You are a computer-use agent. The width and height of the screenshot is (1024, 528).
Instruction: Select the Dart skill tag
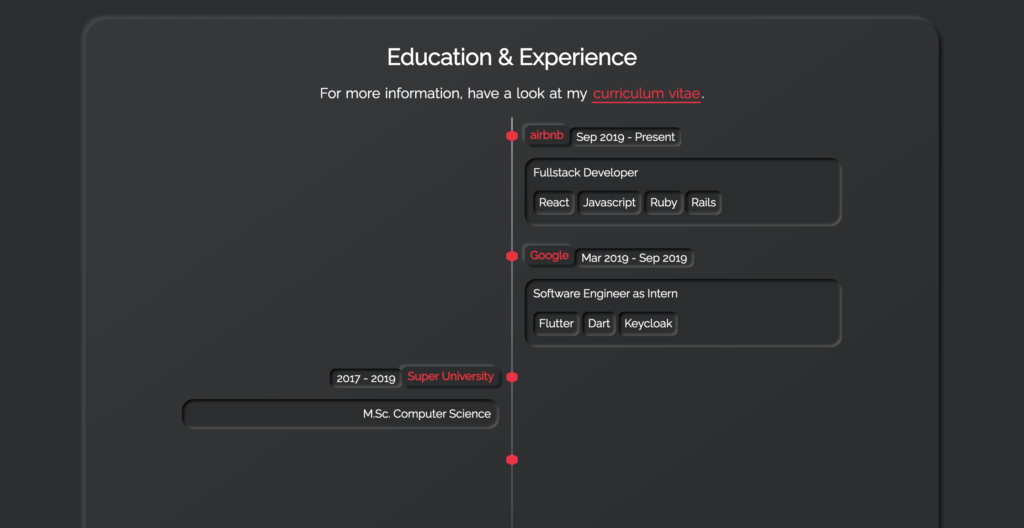point(599,324)
